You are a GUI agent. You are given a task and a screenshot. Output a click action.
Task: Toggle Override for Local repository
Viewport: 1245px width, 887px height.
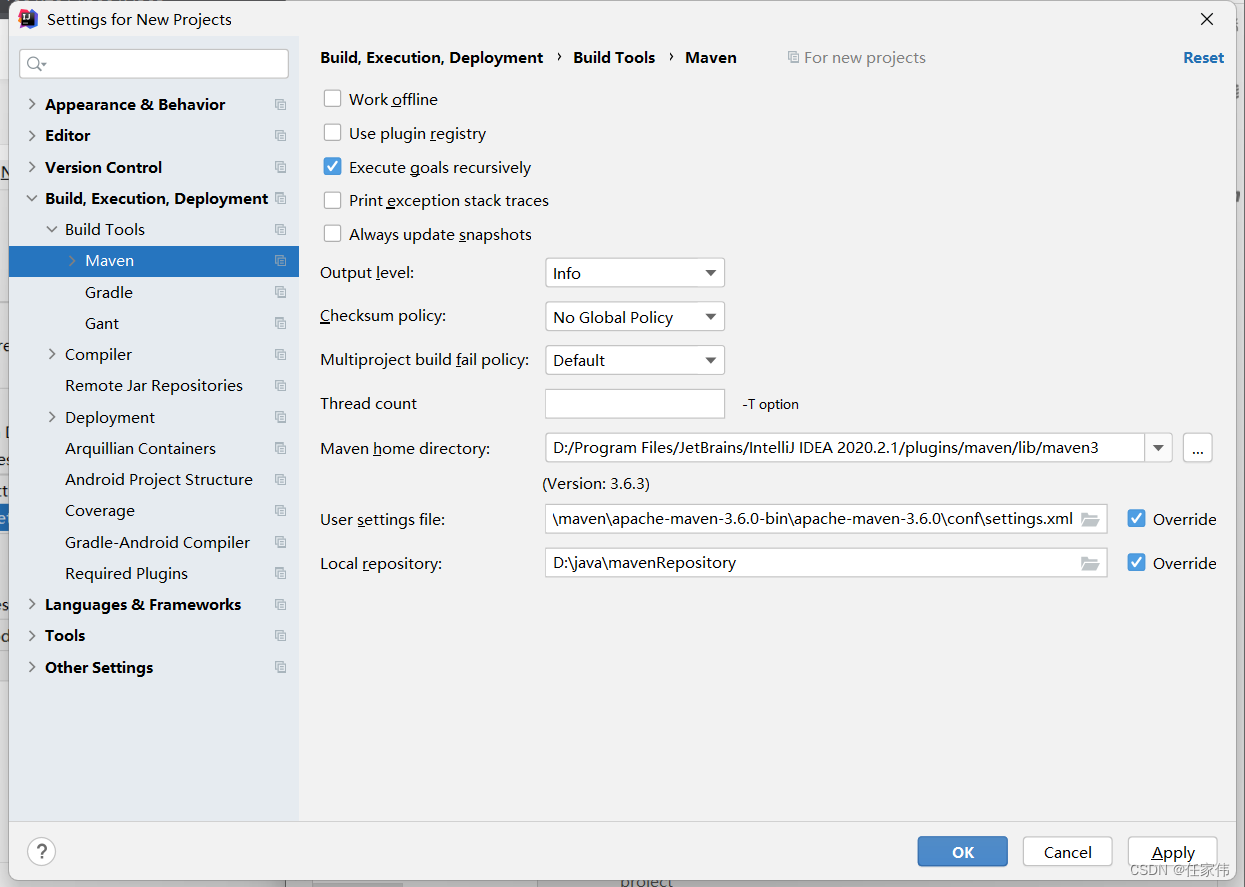[x=1136, y=563]
